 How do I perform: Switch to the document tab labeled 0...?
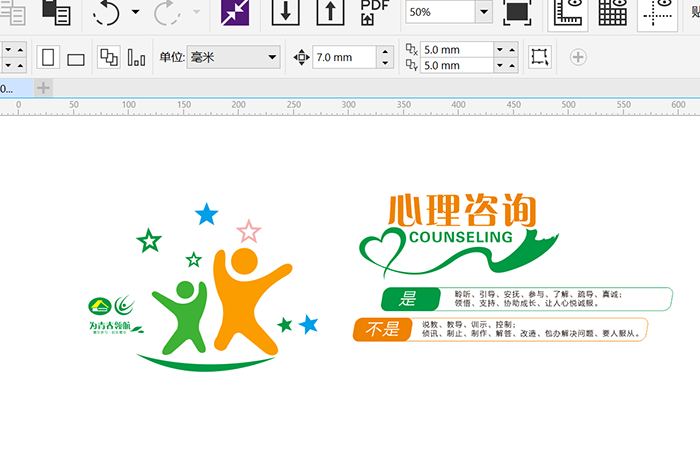click(x=16, y=88)
